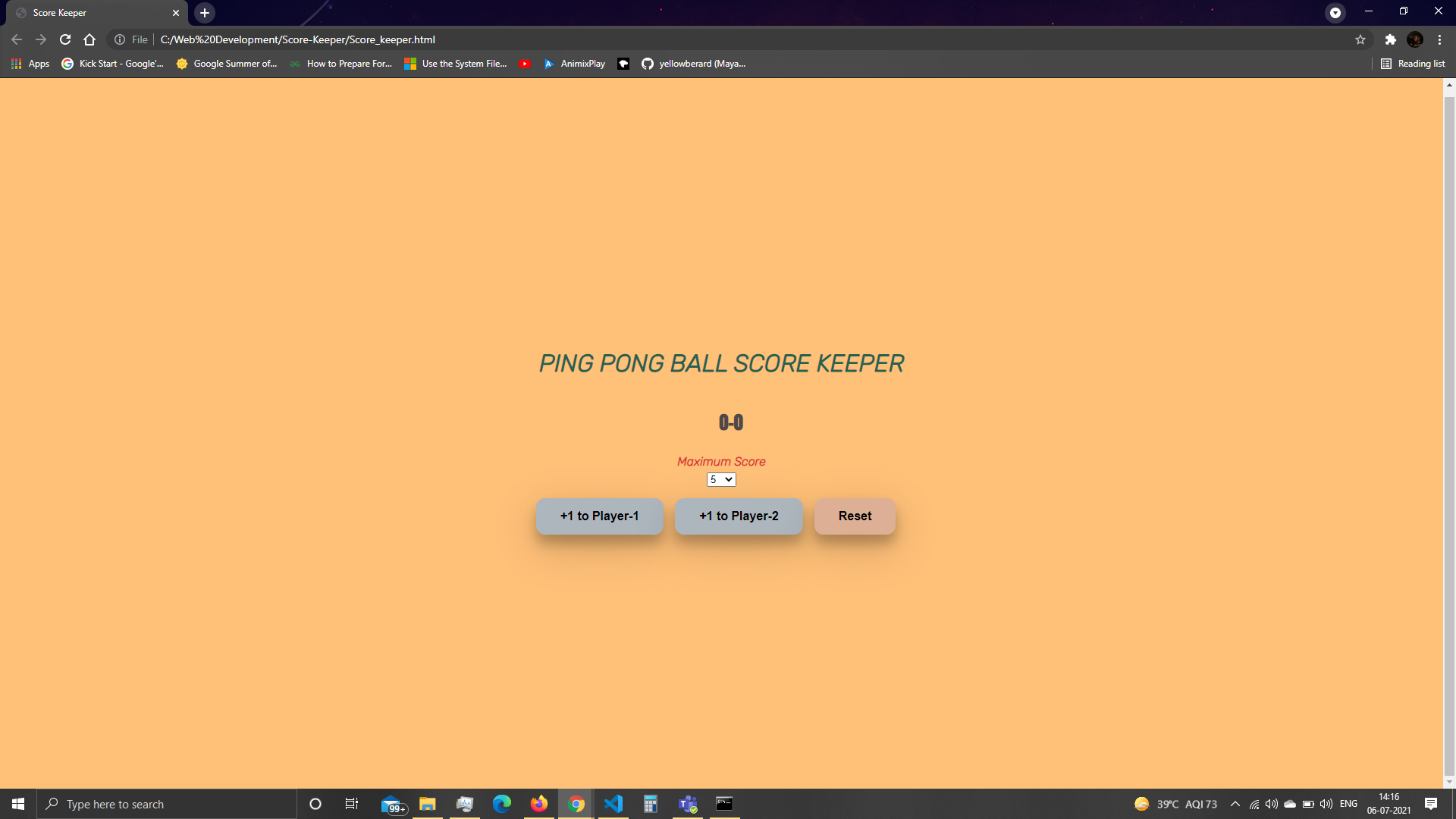
Task: Open the AnimixPlay bookmark
Action: coord(575,64)
